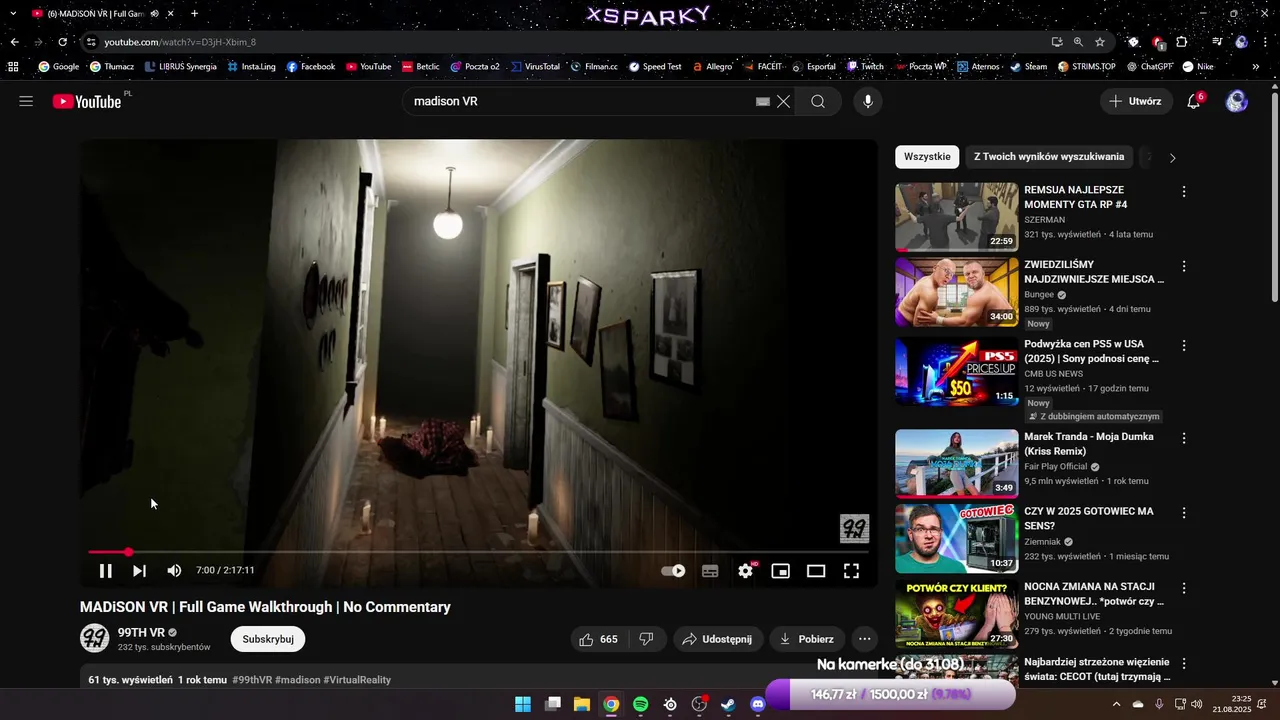The image size is (1280, 720).
Task: Pause the video
Action: [x=105, y=571]
